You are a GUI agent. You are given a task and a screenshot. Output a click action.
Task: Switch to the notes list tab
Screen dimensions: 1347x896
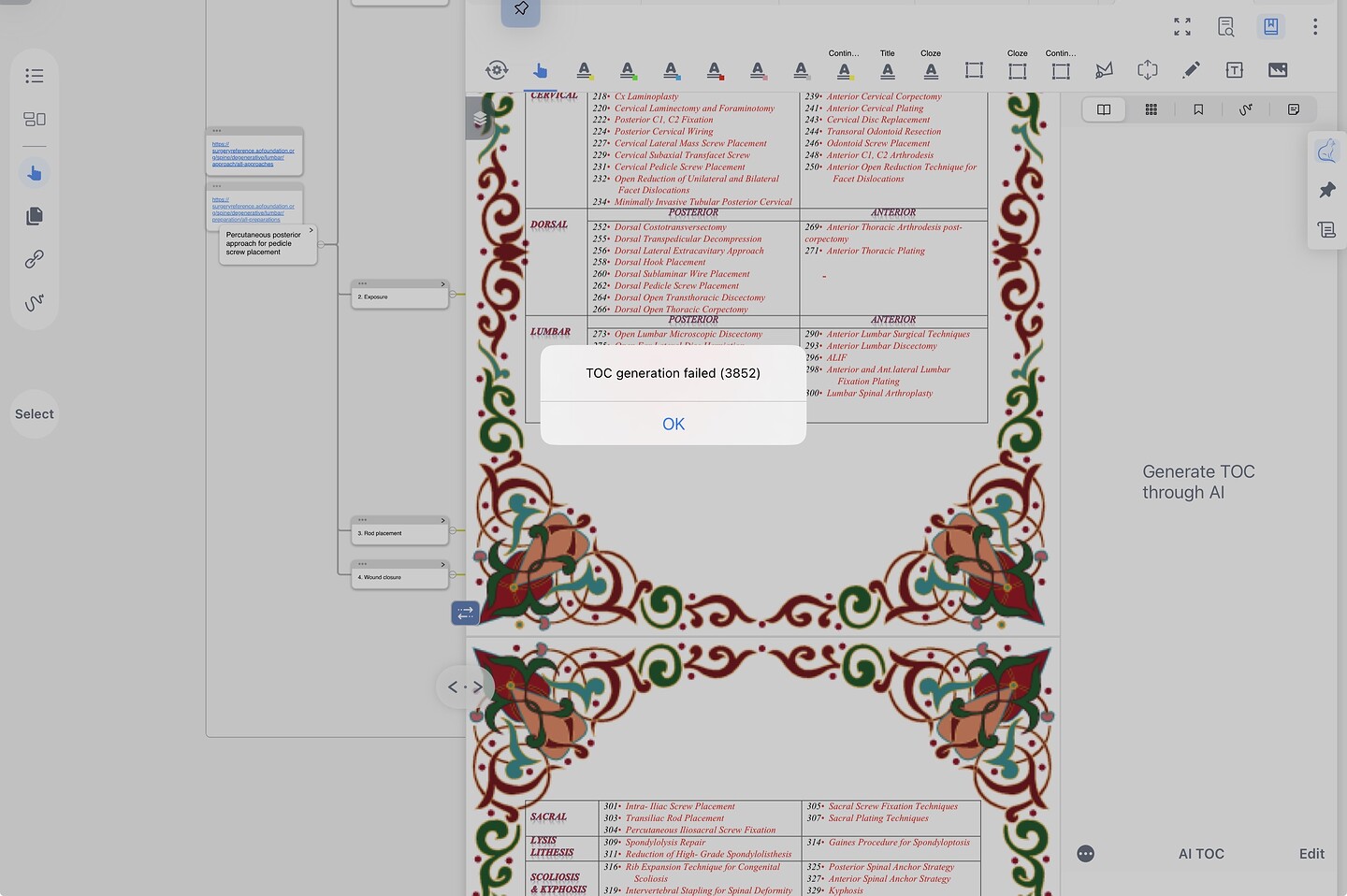[x=1294, y=109]
